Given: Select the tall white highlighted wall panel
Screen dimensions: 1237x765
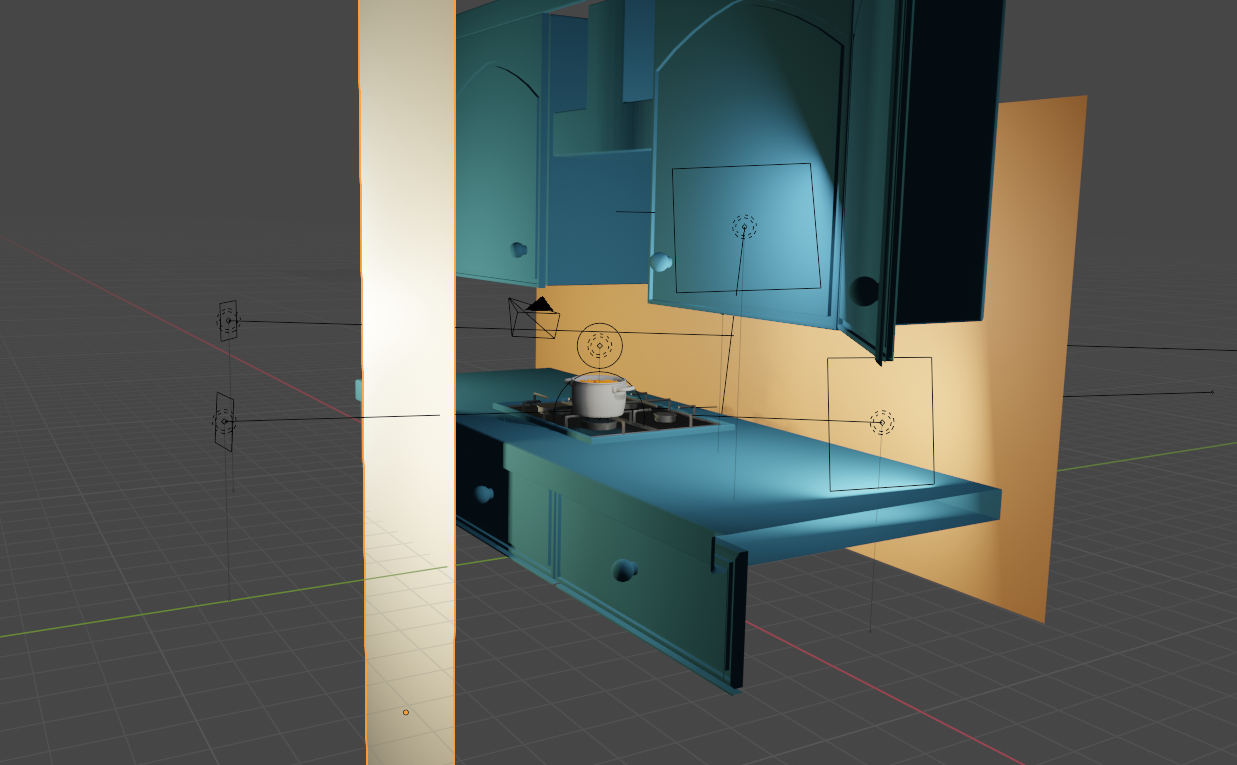Looking at the screenshot, I should click(408, 382).
